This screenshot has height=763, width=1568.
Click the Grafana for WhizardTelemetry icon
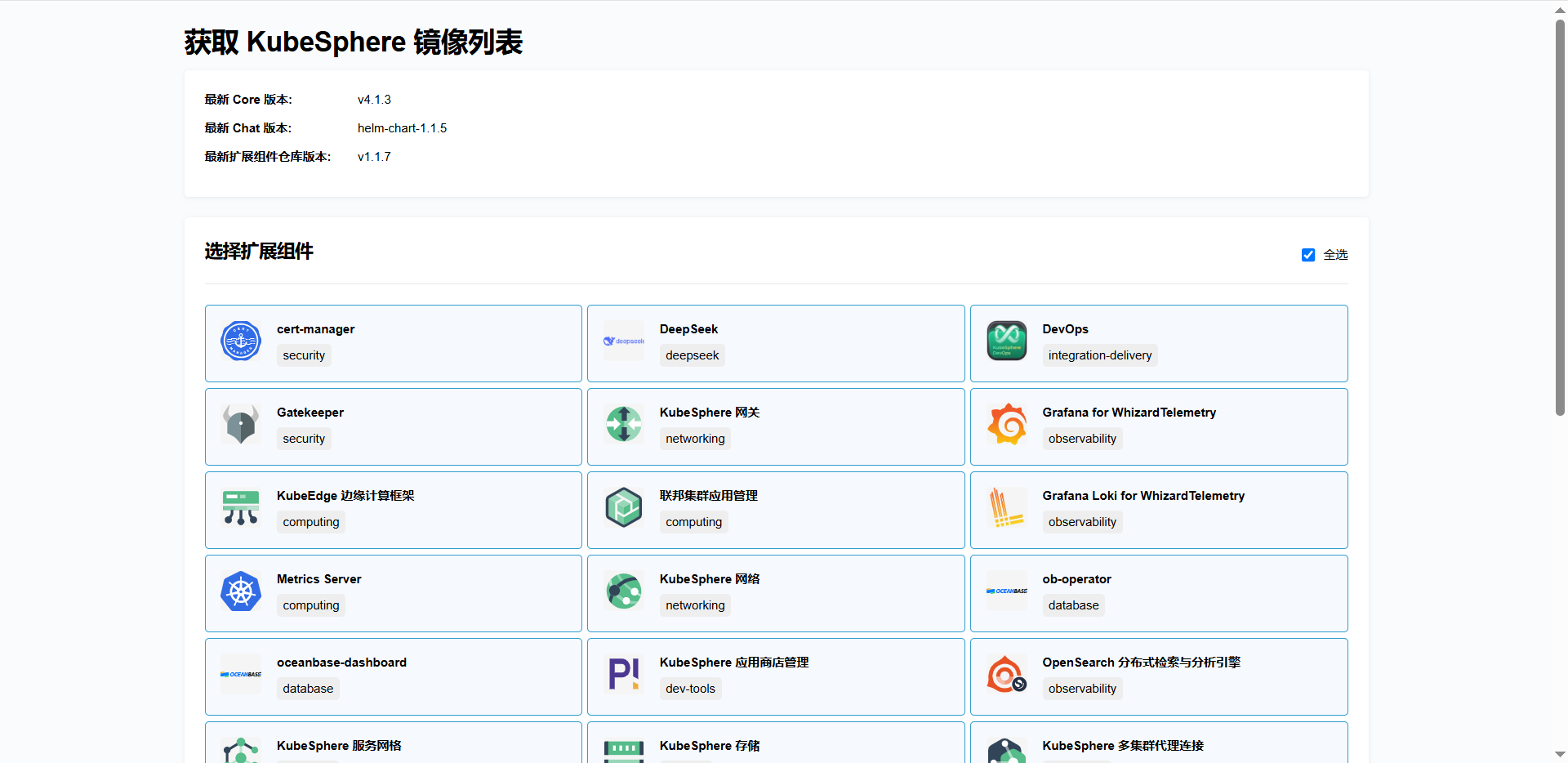click(x=1007, y=425)
